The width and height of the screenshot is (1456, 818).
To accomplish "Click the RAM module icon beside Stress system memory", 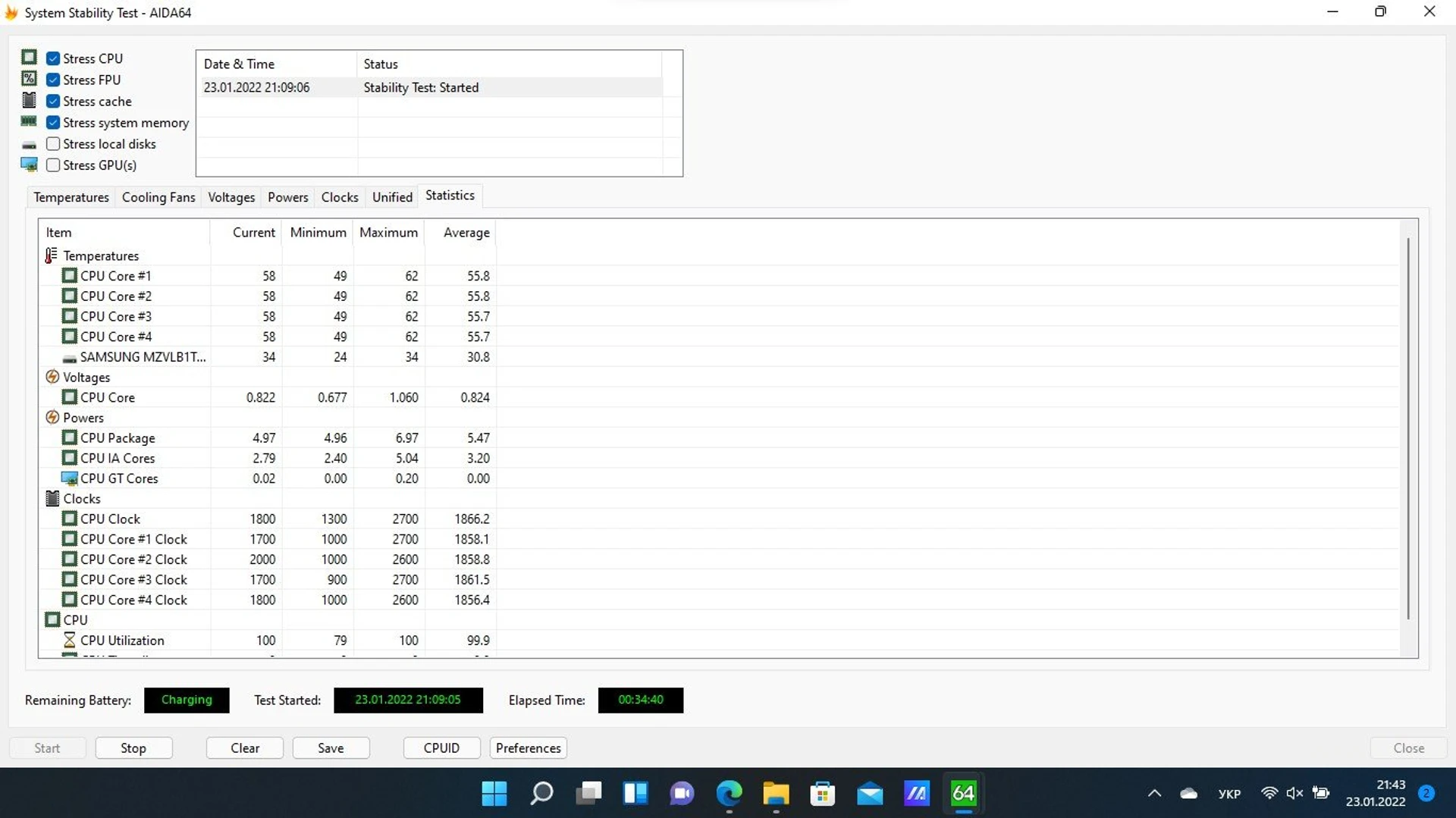I will 29,121.
